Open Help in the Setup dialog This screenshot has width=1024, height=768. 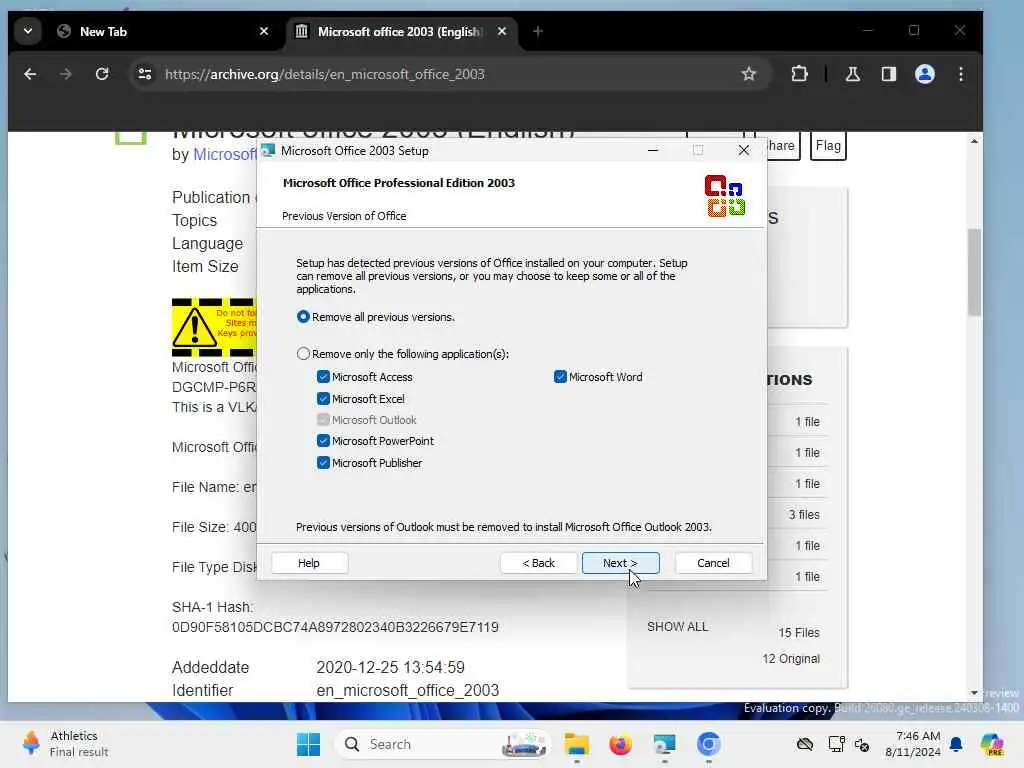[309, 563]
